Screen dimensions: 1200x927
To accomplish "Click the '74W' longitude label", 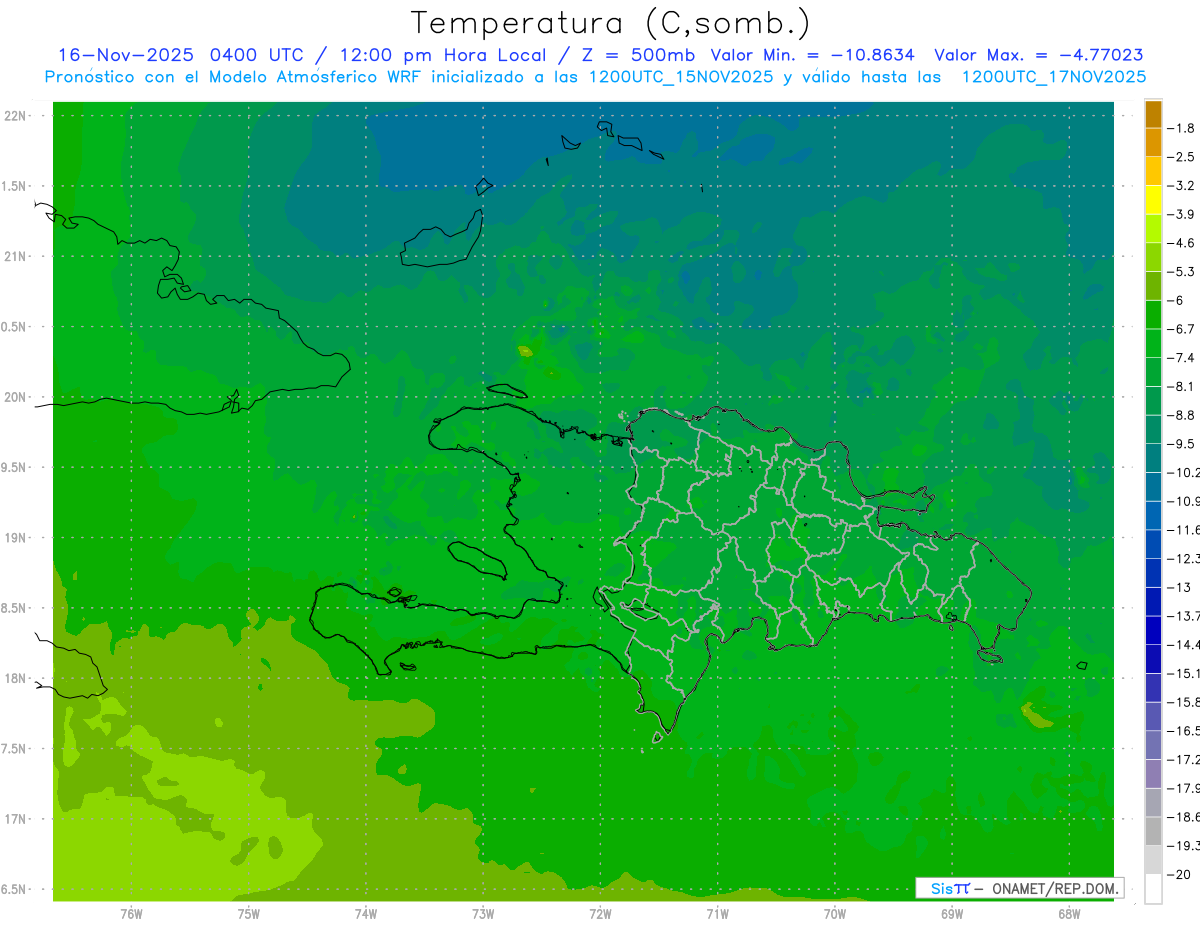I will coord(366,914).
